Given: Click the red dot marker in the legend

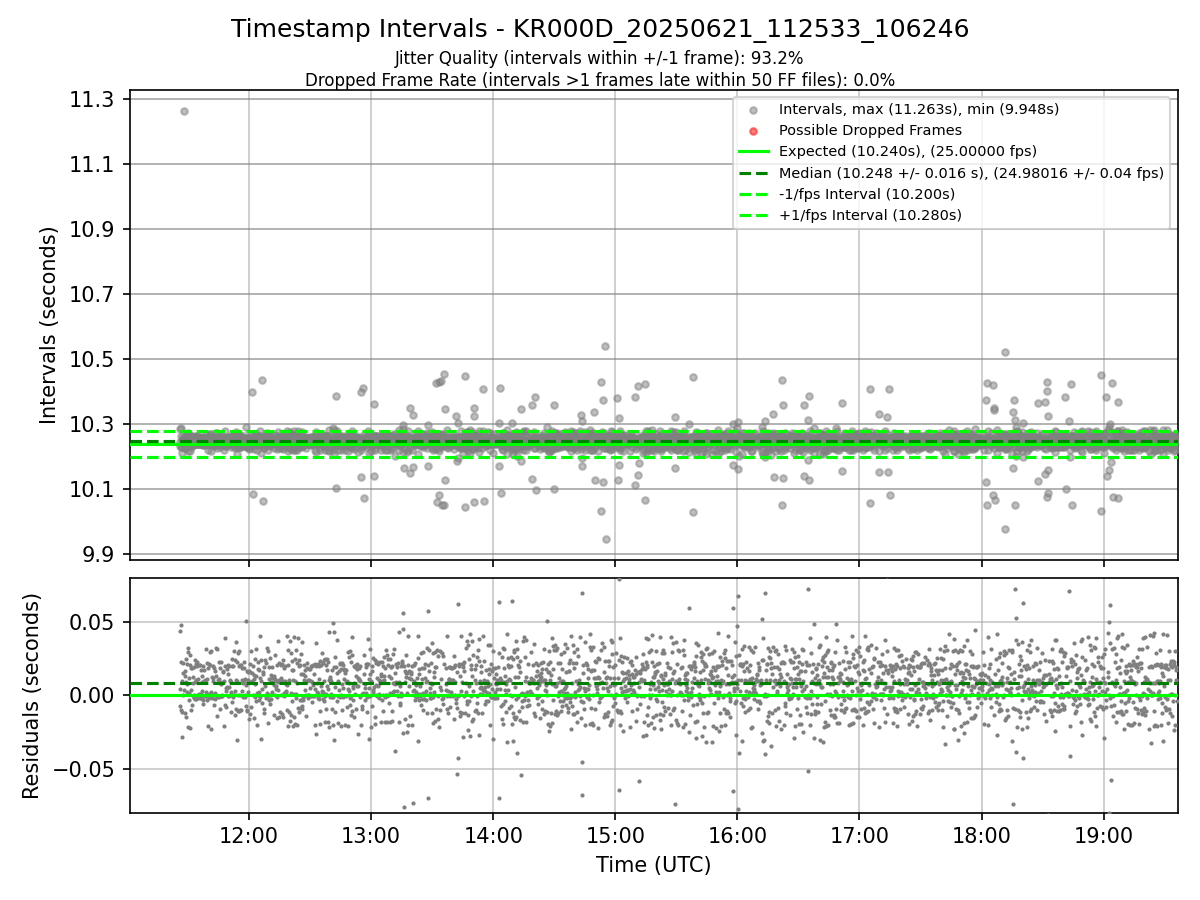Looking at the screenshot, I should tap(754, 131).
